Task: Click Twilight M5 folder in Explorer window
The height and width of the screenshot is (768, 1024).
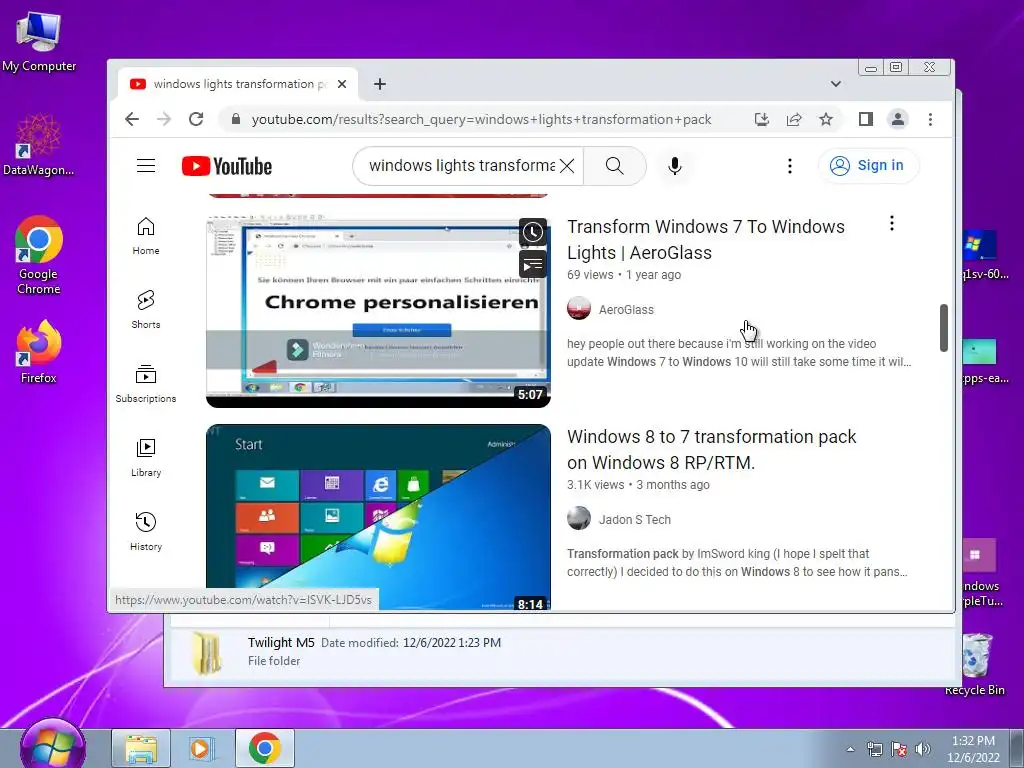Action: [x=281, y=643]
